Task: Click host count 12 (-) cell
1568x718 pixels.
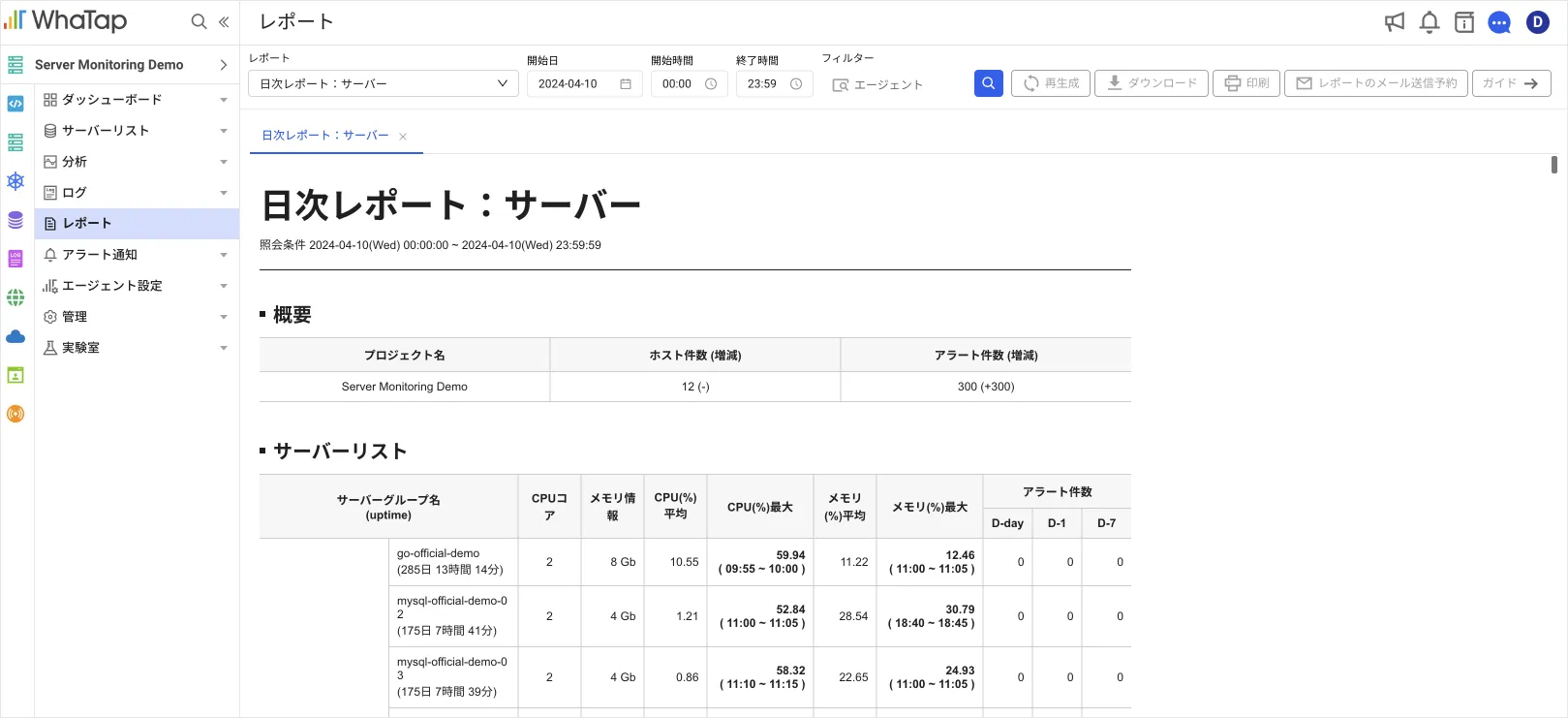Action: [695, 387]
